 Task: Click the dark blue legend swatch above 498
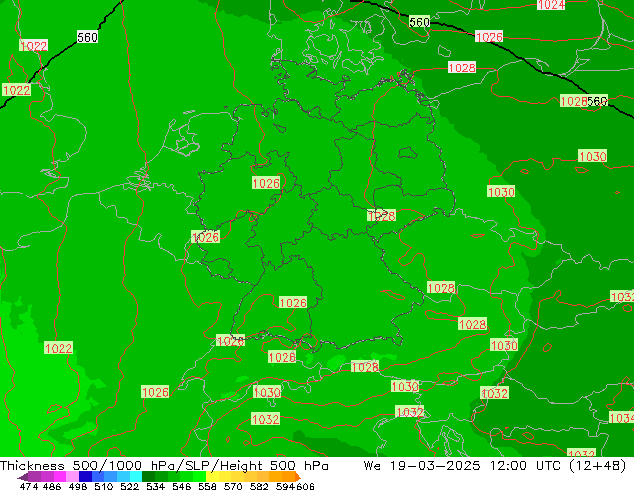click(85, 477)
